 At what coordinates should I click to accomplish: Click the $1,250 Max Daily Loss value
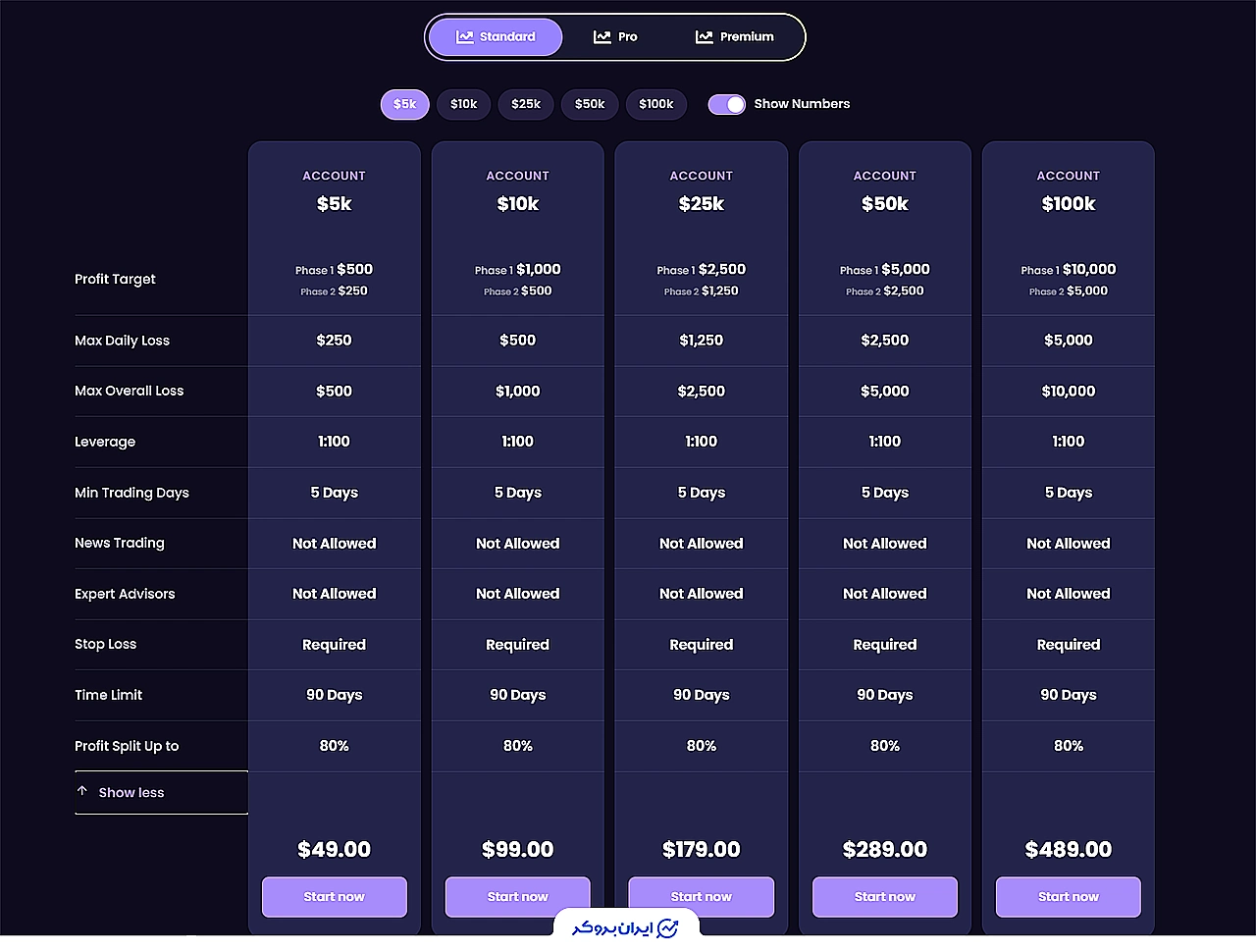[x=702, y=341]
